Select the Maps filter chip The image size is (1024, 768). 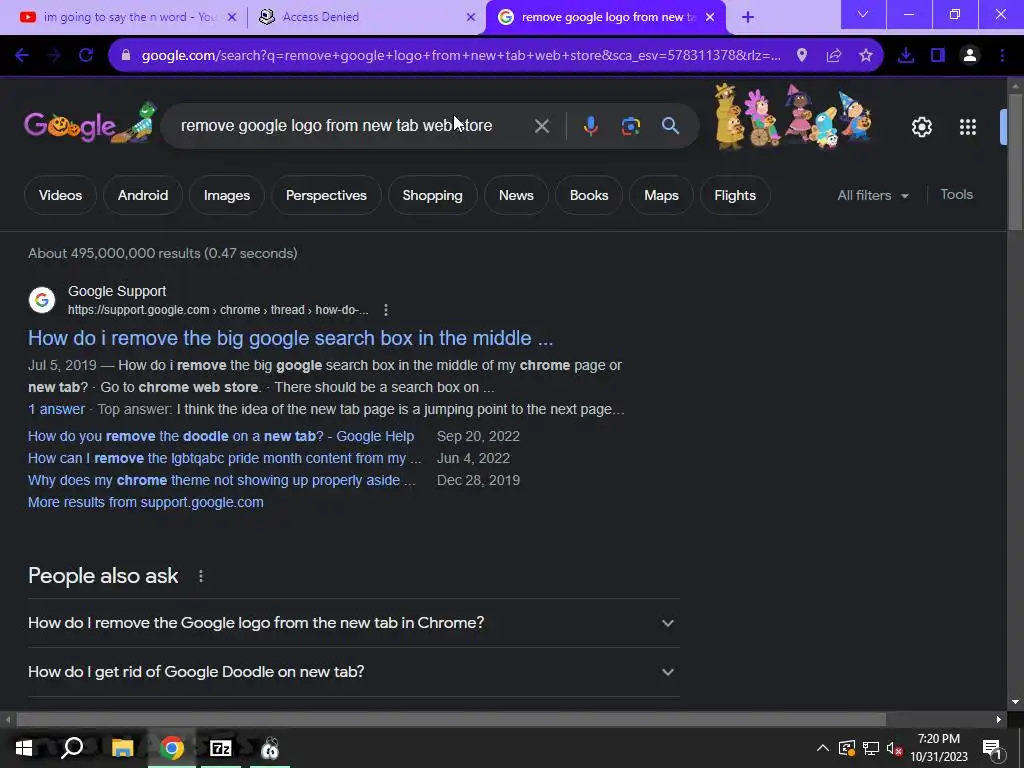point(661,195)
